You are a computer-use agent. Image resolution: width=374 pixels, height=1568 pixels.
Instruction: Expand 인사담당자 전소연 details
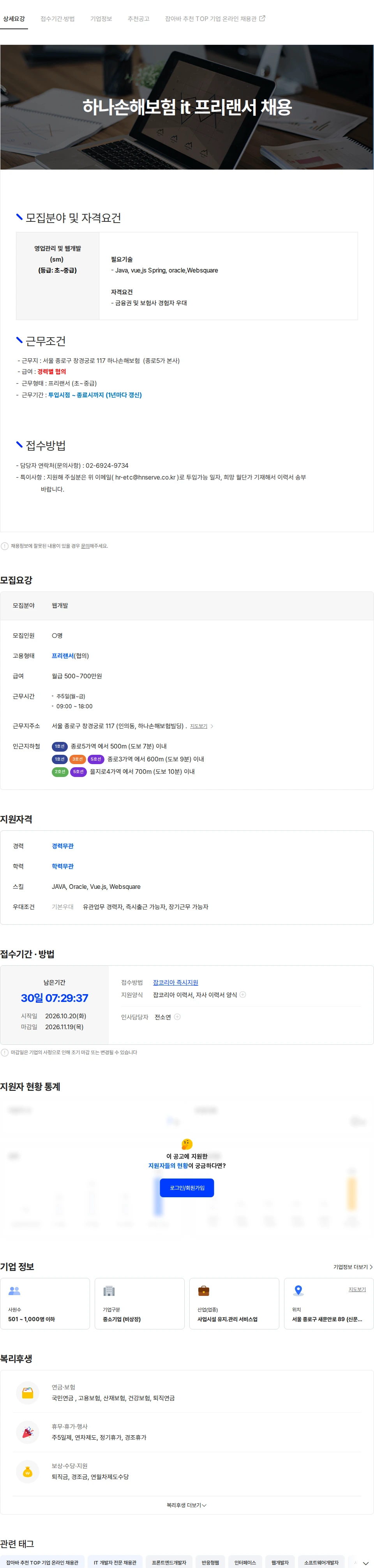pos(177,1017)
